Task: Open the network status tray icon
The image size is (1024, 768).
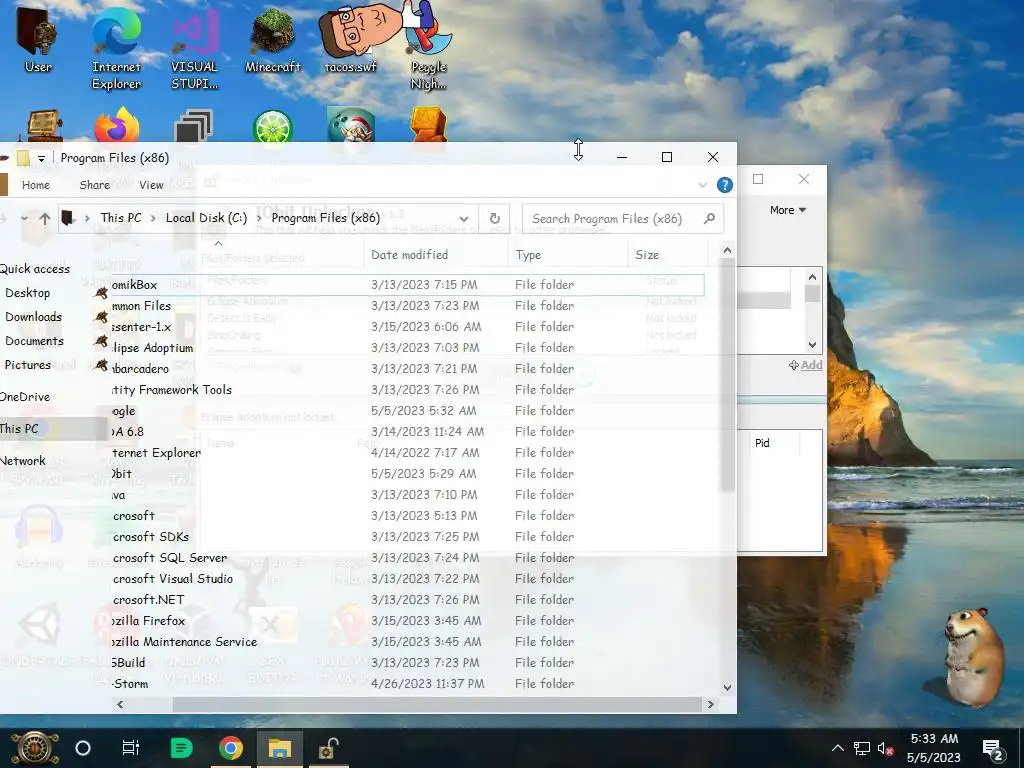Action: tap(862, 748)
